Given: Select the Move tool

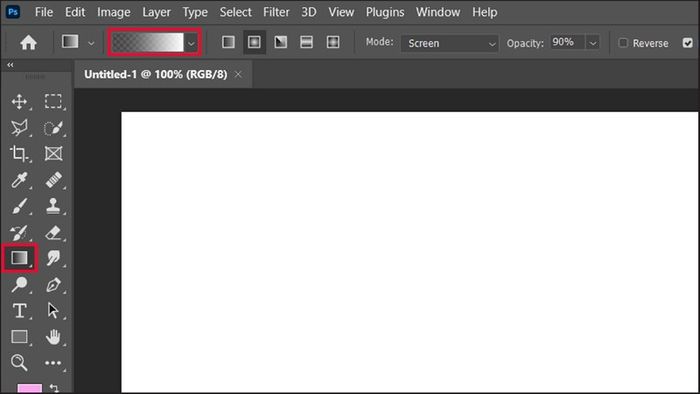Looking at the screenshot, I should point(19,102).
